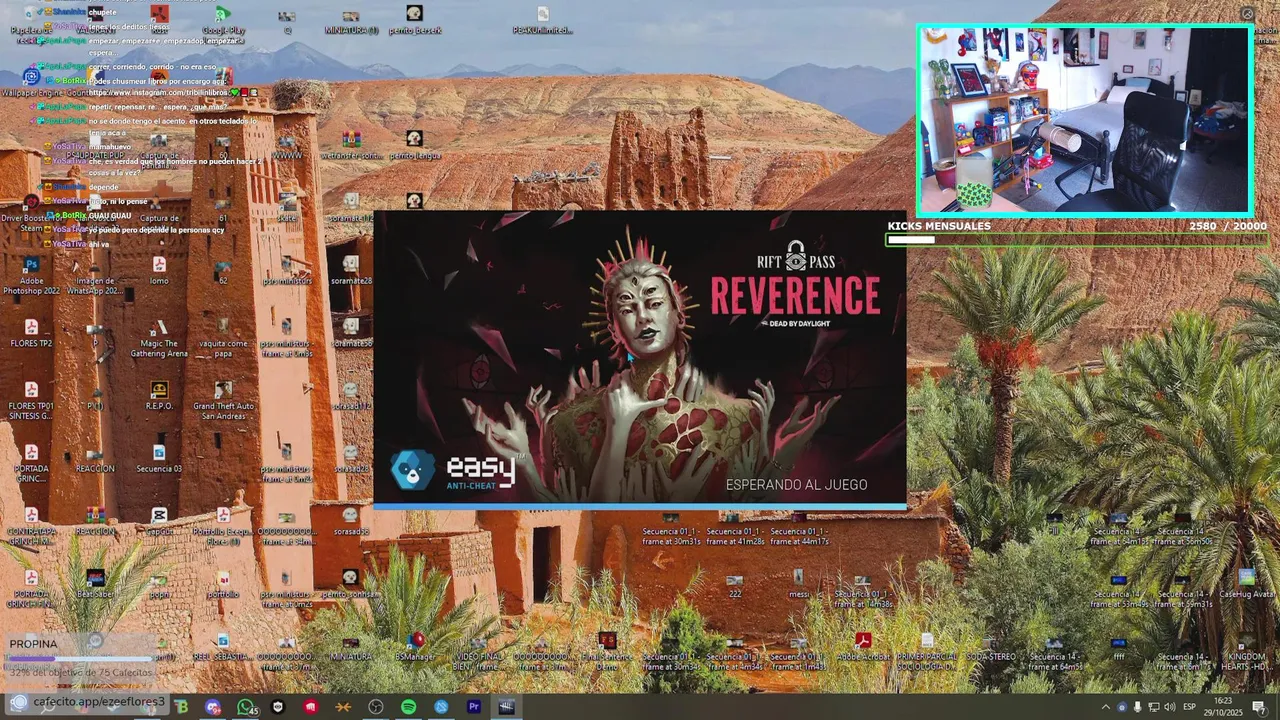
Task: Click the PROPINA goal progress bar
Action: 81,659
